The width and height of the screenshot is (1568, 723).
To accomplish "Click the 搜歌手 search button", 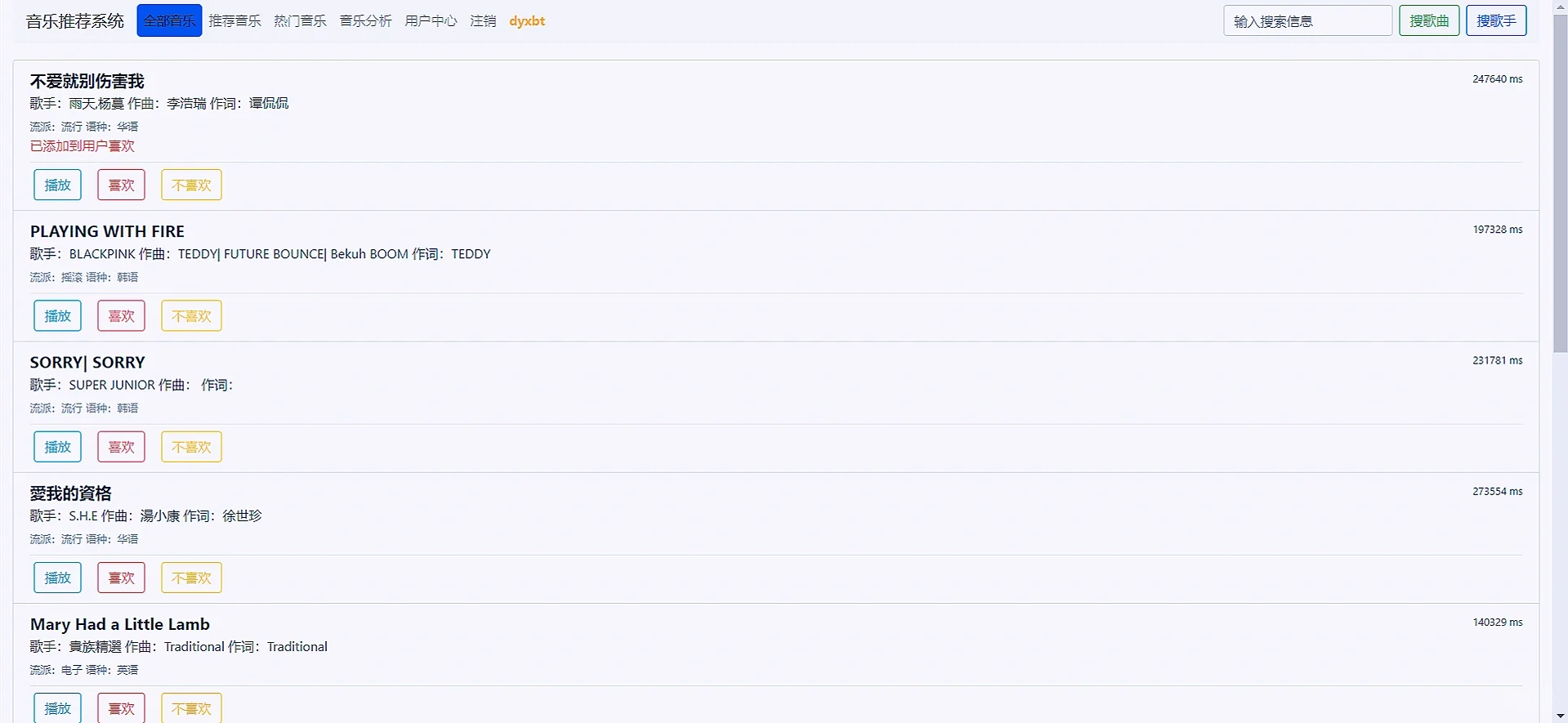I will click(x=1496, y=21).
